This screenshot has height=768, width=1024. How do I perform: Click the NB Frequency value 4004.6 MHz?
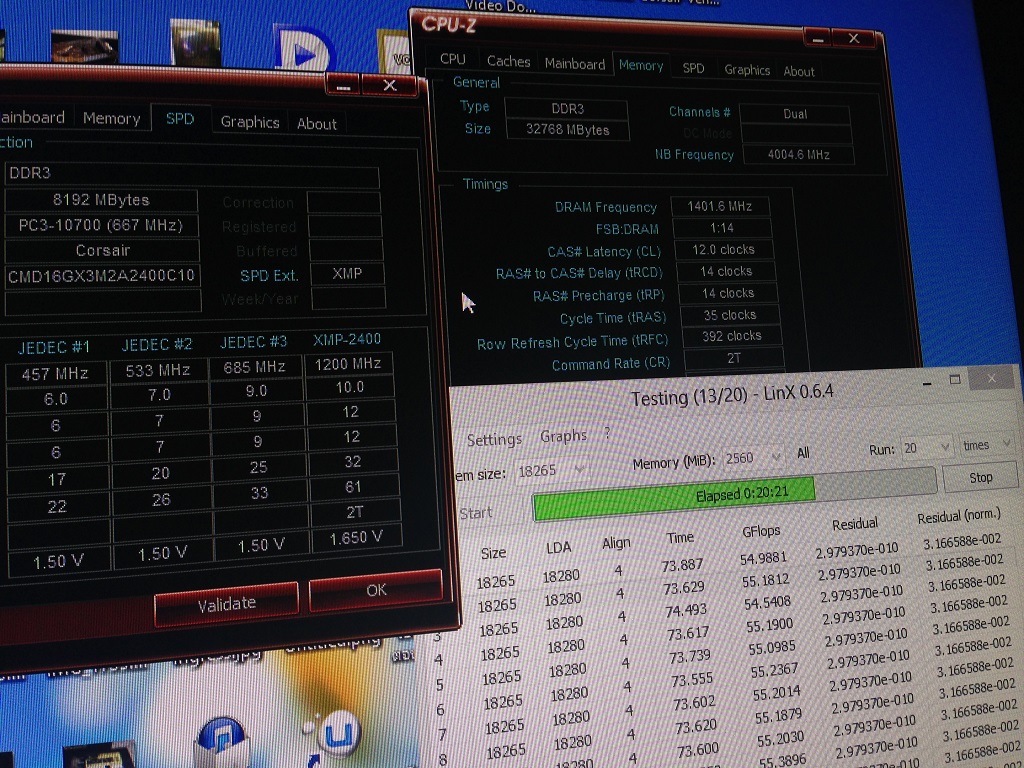click(798, 155)
